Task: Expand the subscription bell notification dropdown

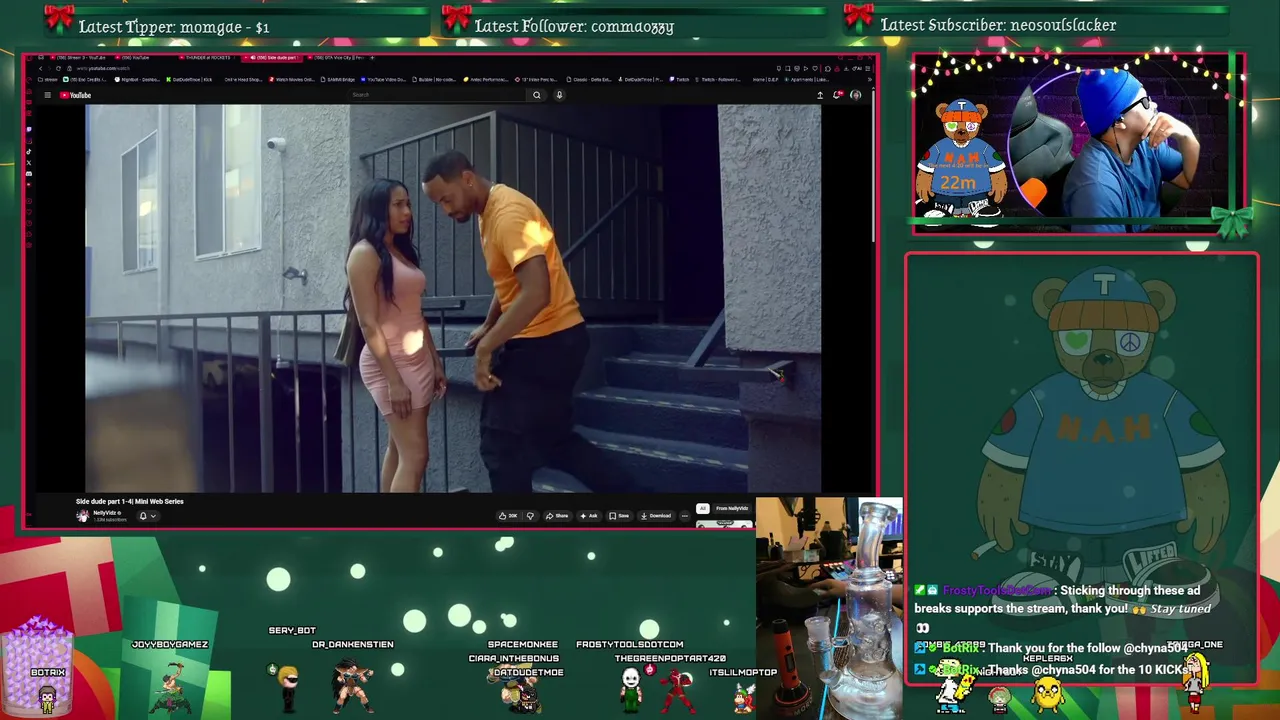Action: 147,516
